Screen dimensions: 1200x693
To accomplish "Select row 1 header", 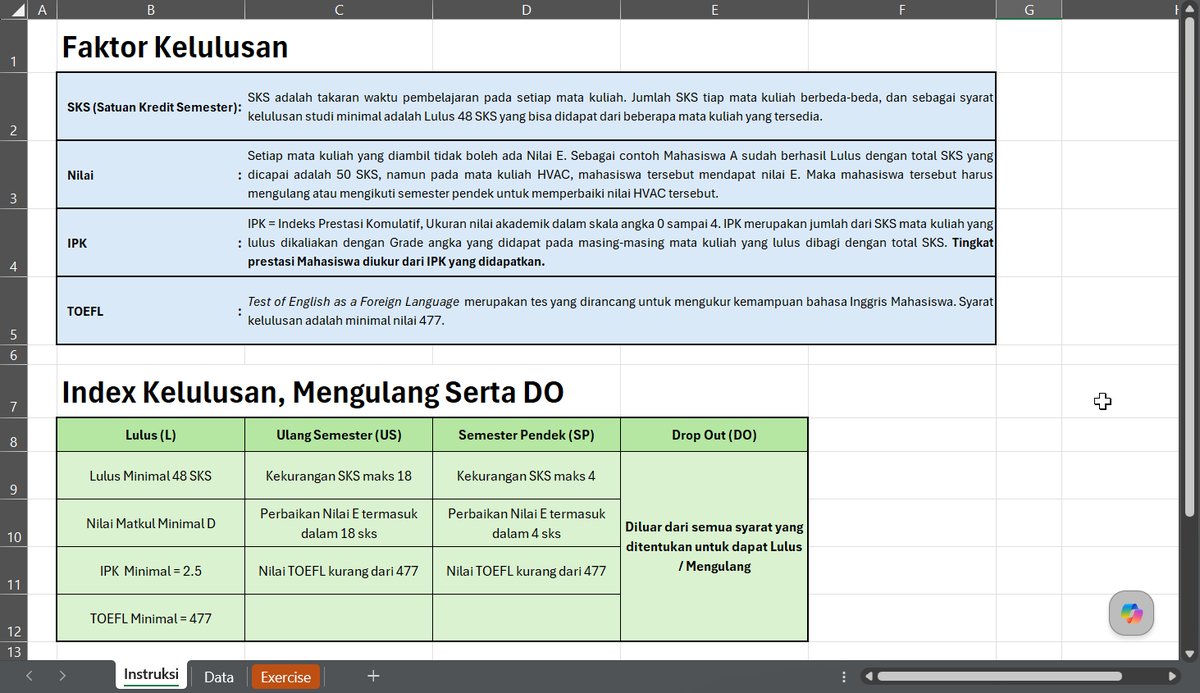I will 14,46.
